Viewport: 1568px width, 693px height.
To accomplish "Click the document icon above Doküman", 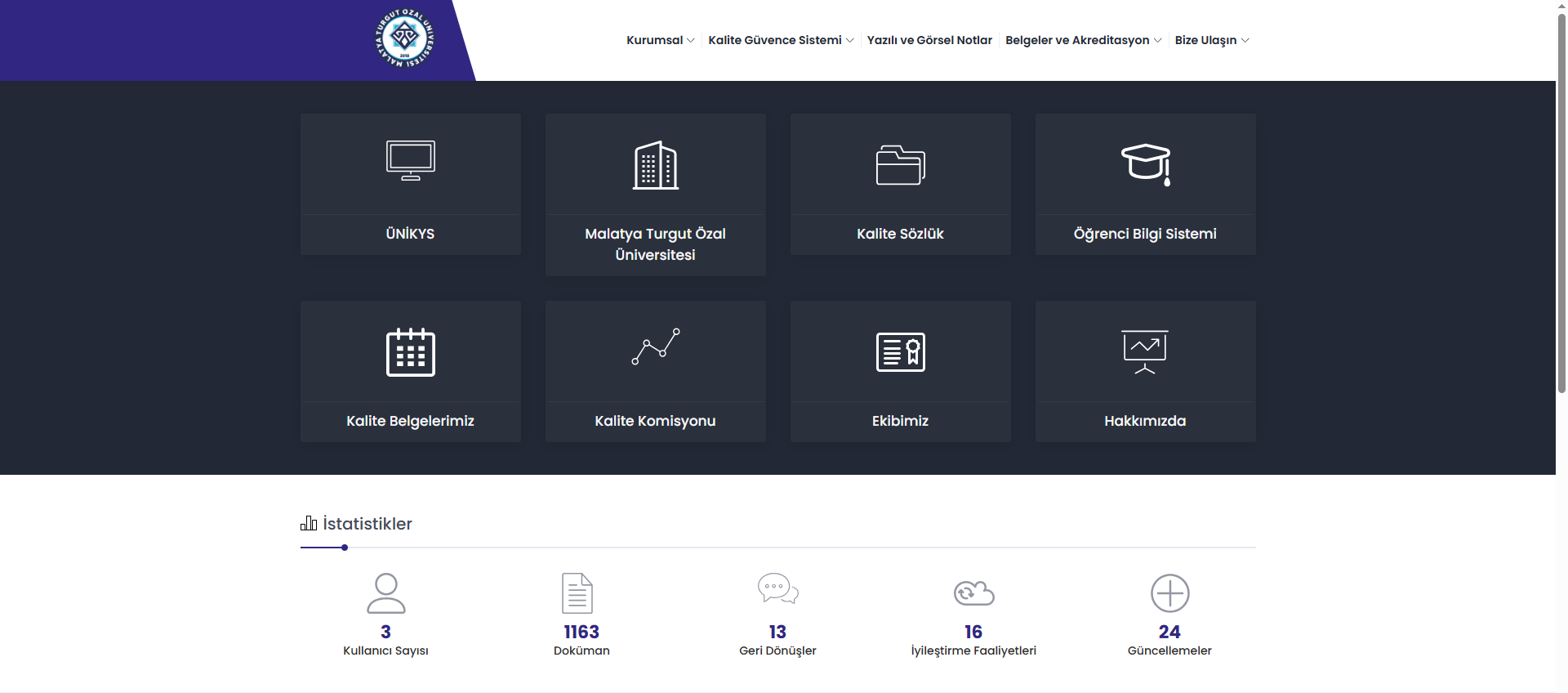I will (577, 593).
